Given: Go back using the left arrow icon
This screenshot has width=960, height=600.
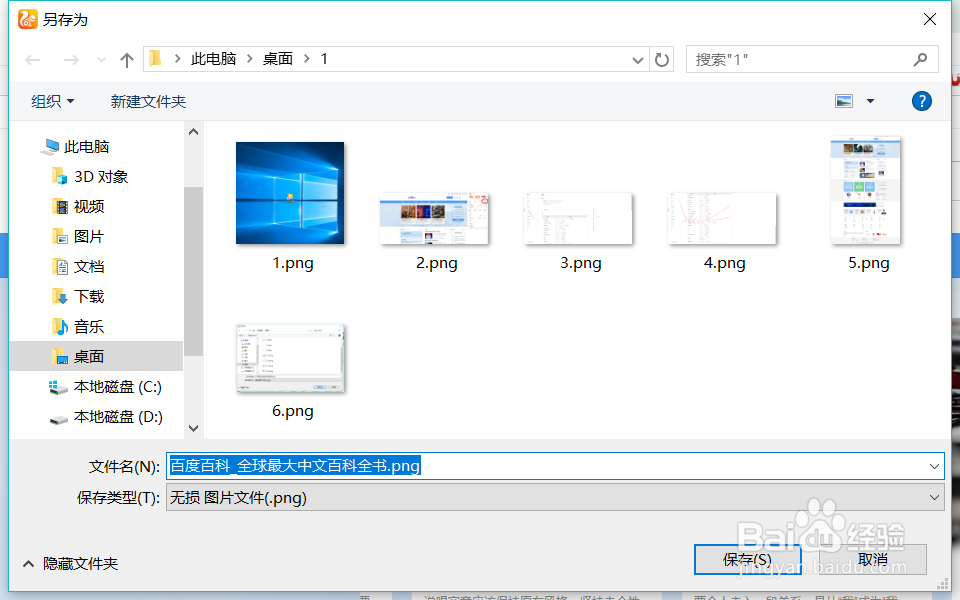Looking at the screenshot, I should 32,60.
